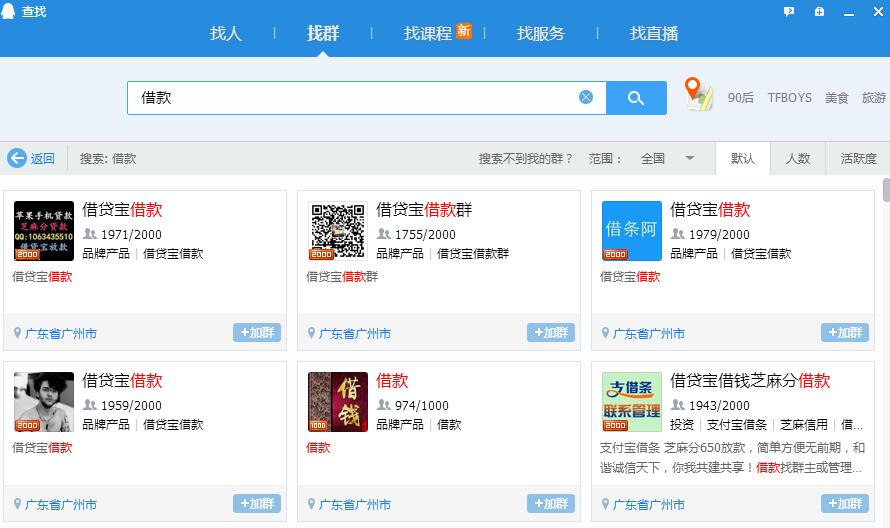Click 广东省广州市 on the 1959/2000 card
890x528 pixels.
coord(61,504)
